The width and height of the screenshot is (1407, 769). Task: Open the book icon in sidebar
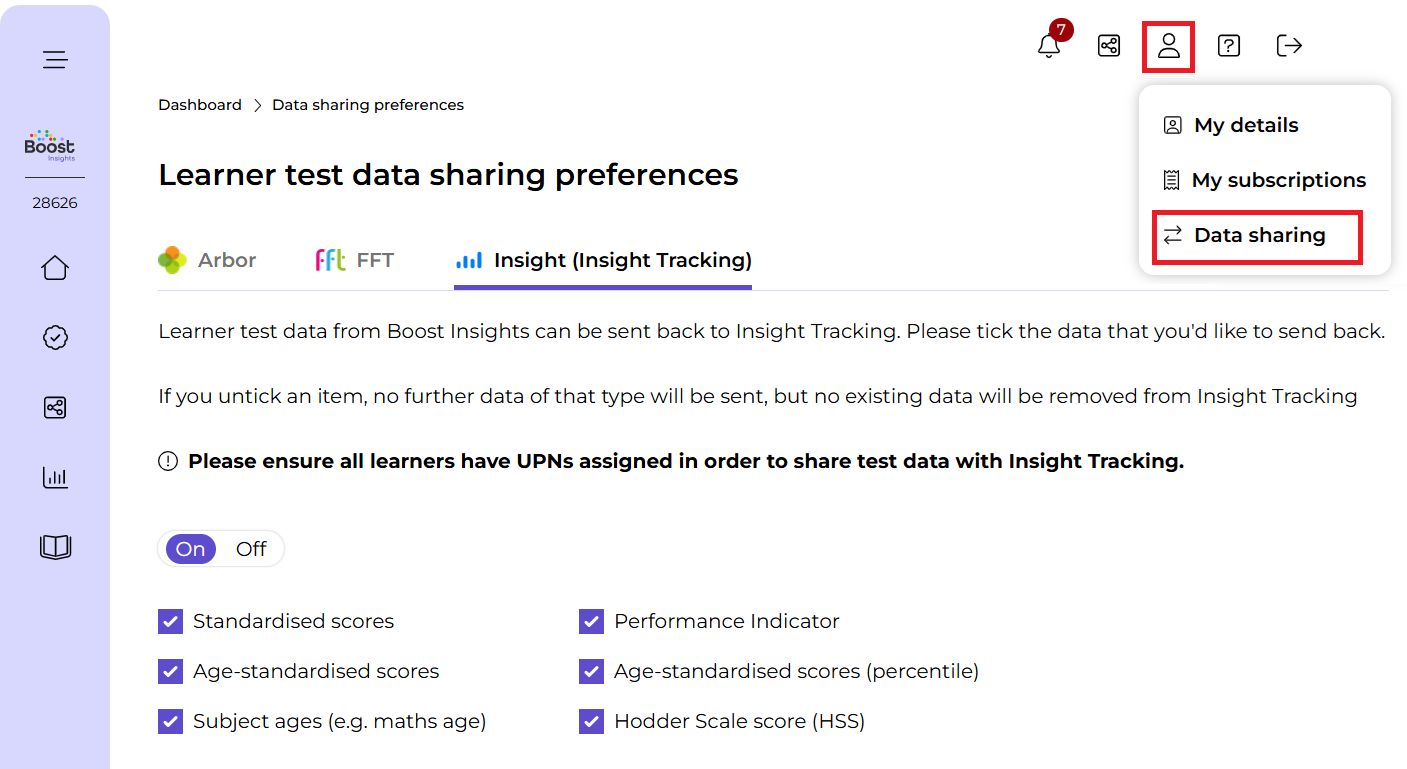pyautogui.click(x=55, y=547)
